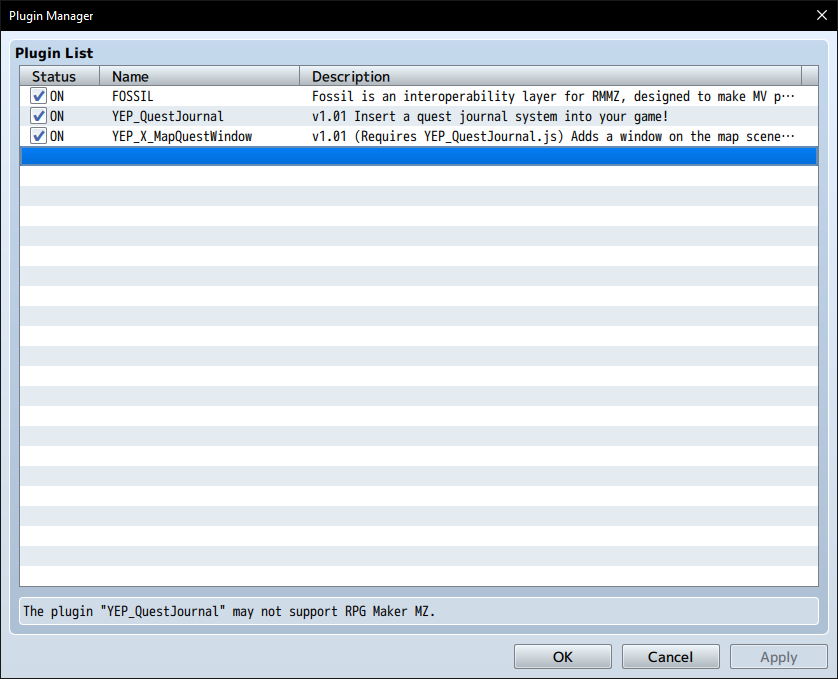The image size is (838, 679).
Task: Click the Apply button
Action: point(779,657)
